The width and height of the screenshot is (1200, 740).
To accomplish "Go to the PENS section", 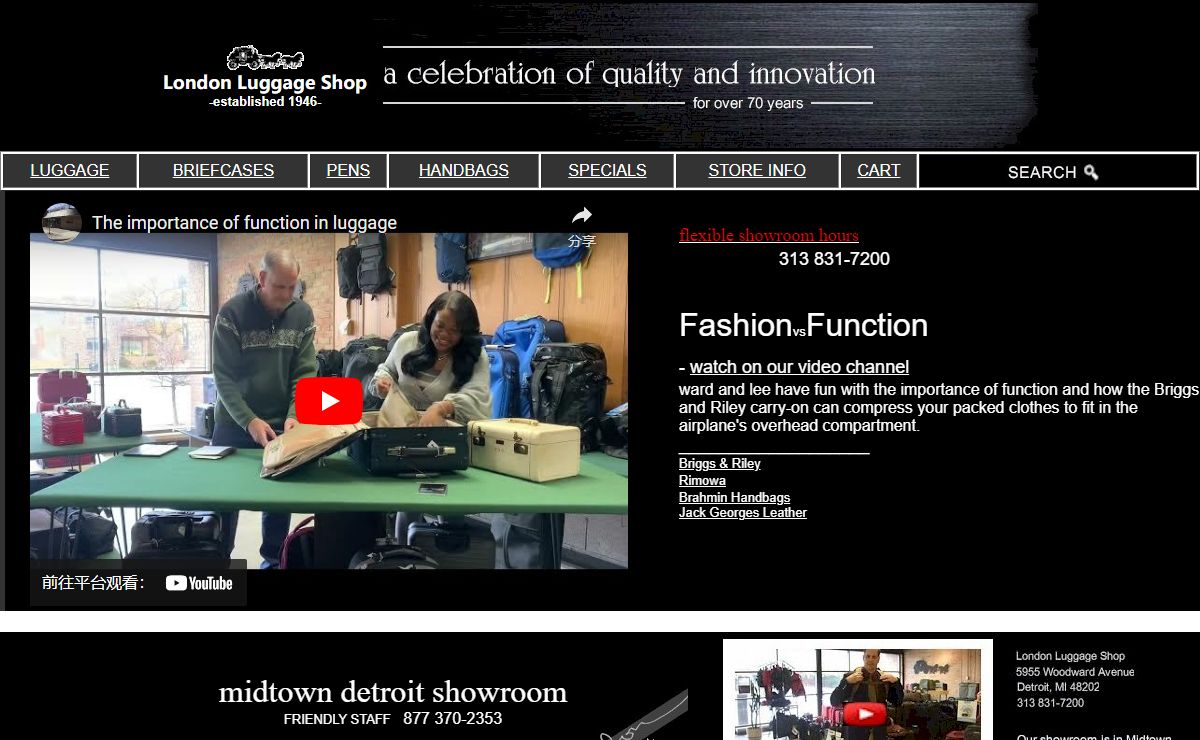I will (x=348, y=171).
